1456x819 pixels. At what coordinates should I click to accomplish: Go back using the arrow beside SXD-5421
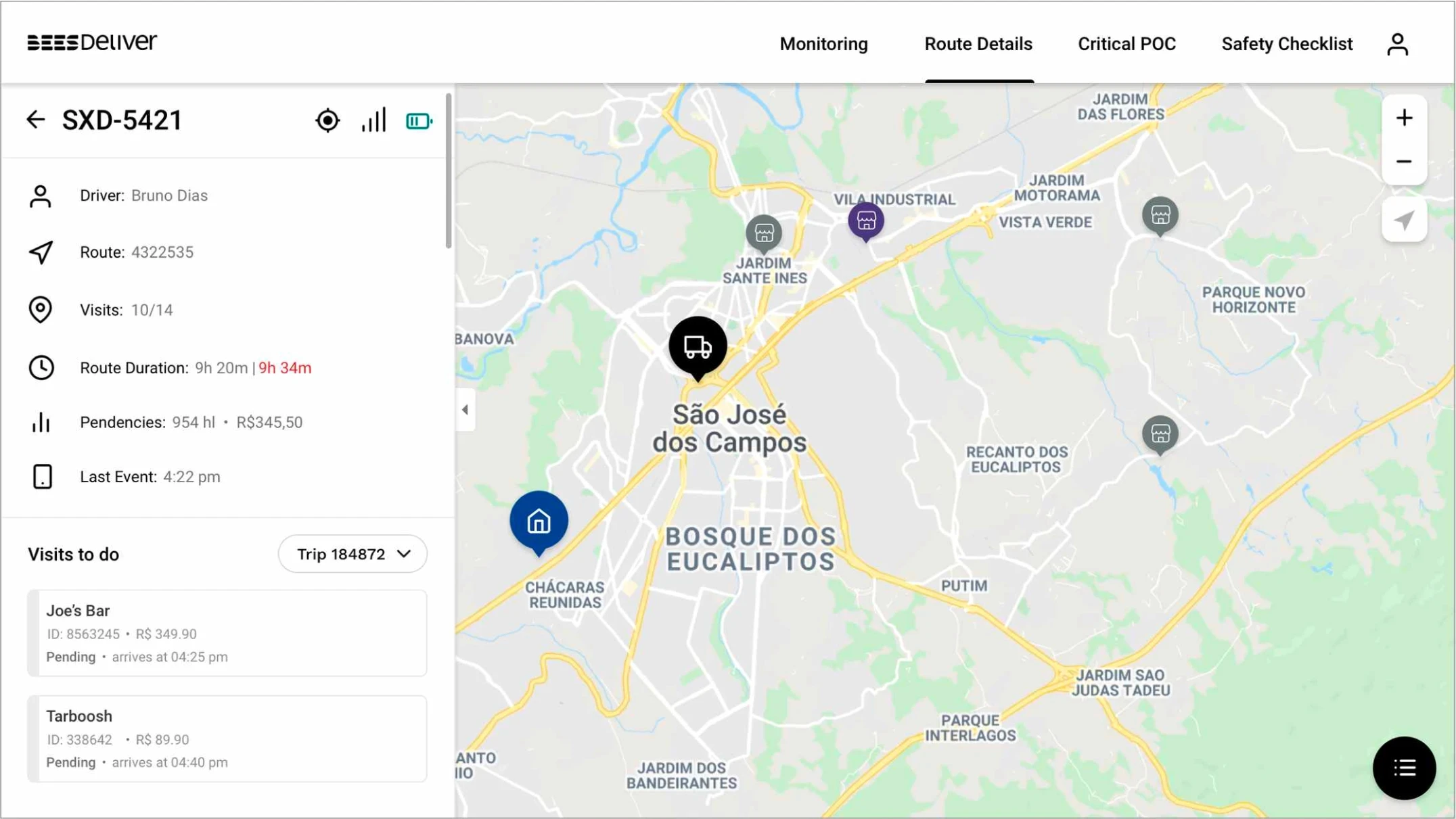[36, 120]
